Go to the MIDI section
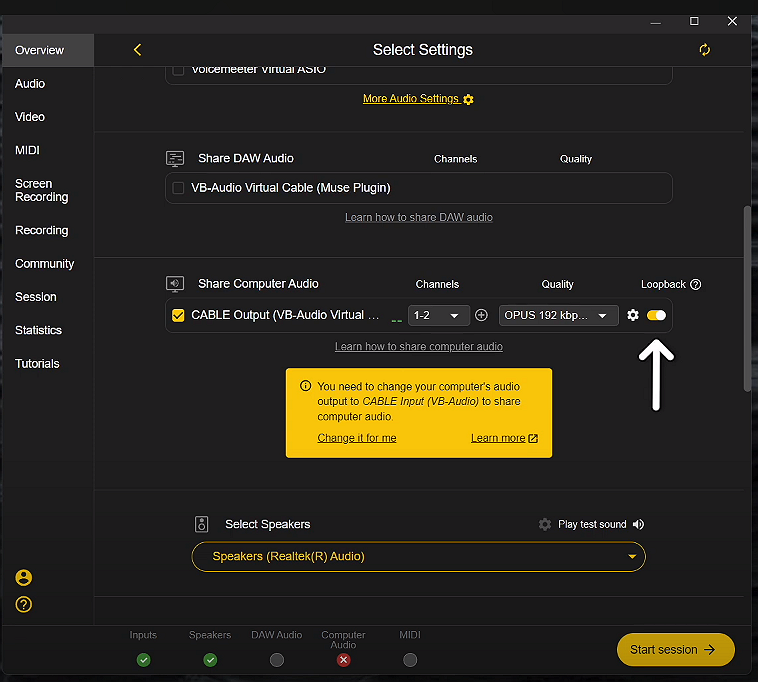758x682 pixels. click(x=28, y=150)
